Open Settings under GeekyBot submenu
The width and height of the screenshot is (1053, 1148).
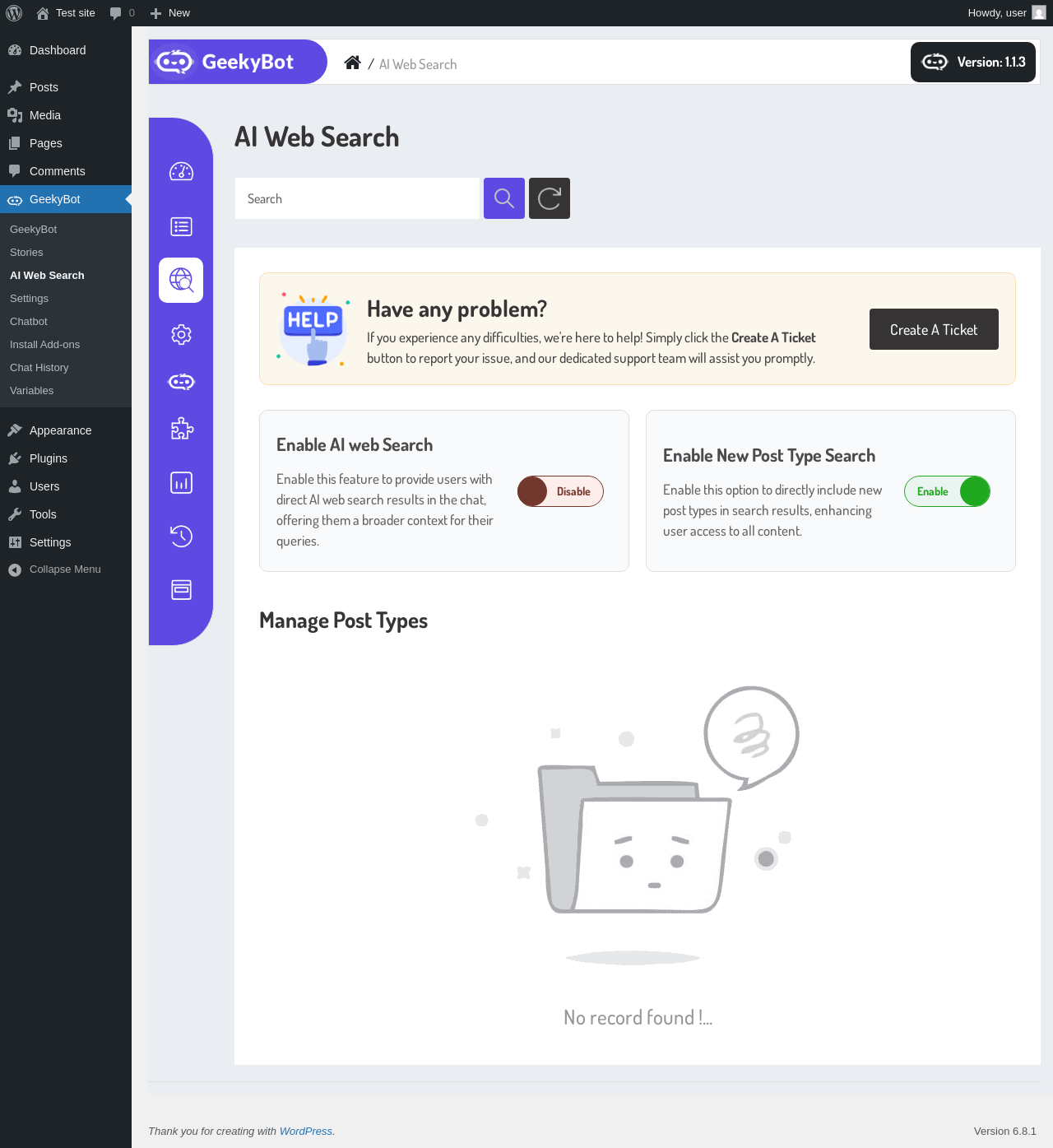pyautogui.click(x=66, y=299)
